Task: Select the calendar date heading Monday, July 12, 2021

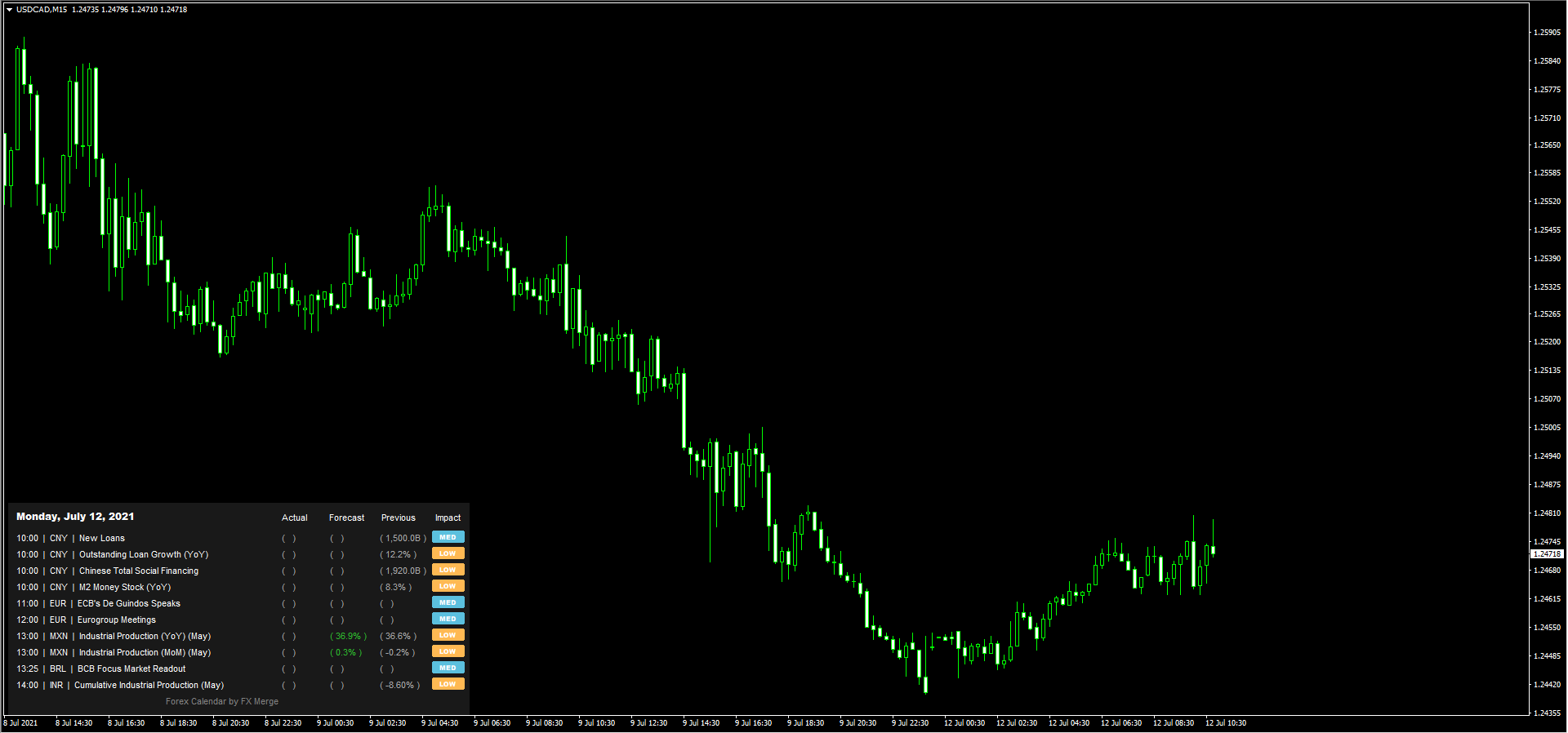Action: point(75,517)
